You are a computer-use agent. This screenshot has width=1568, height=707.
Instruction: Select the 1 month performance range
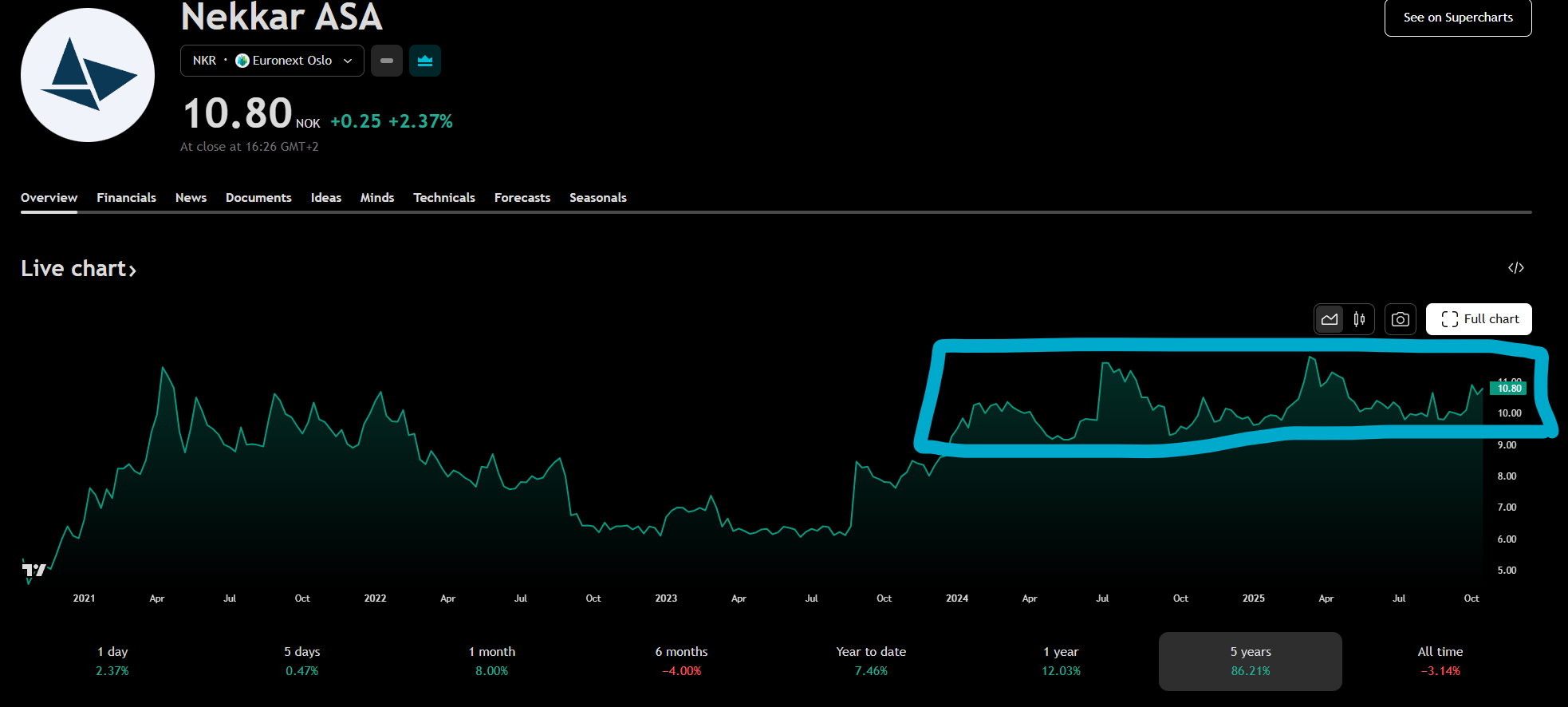(491, 661)
